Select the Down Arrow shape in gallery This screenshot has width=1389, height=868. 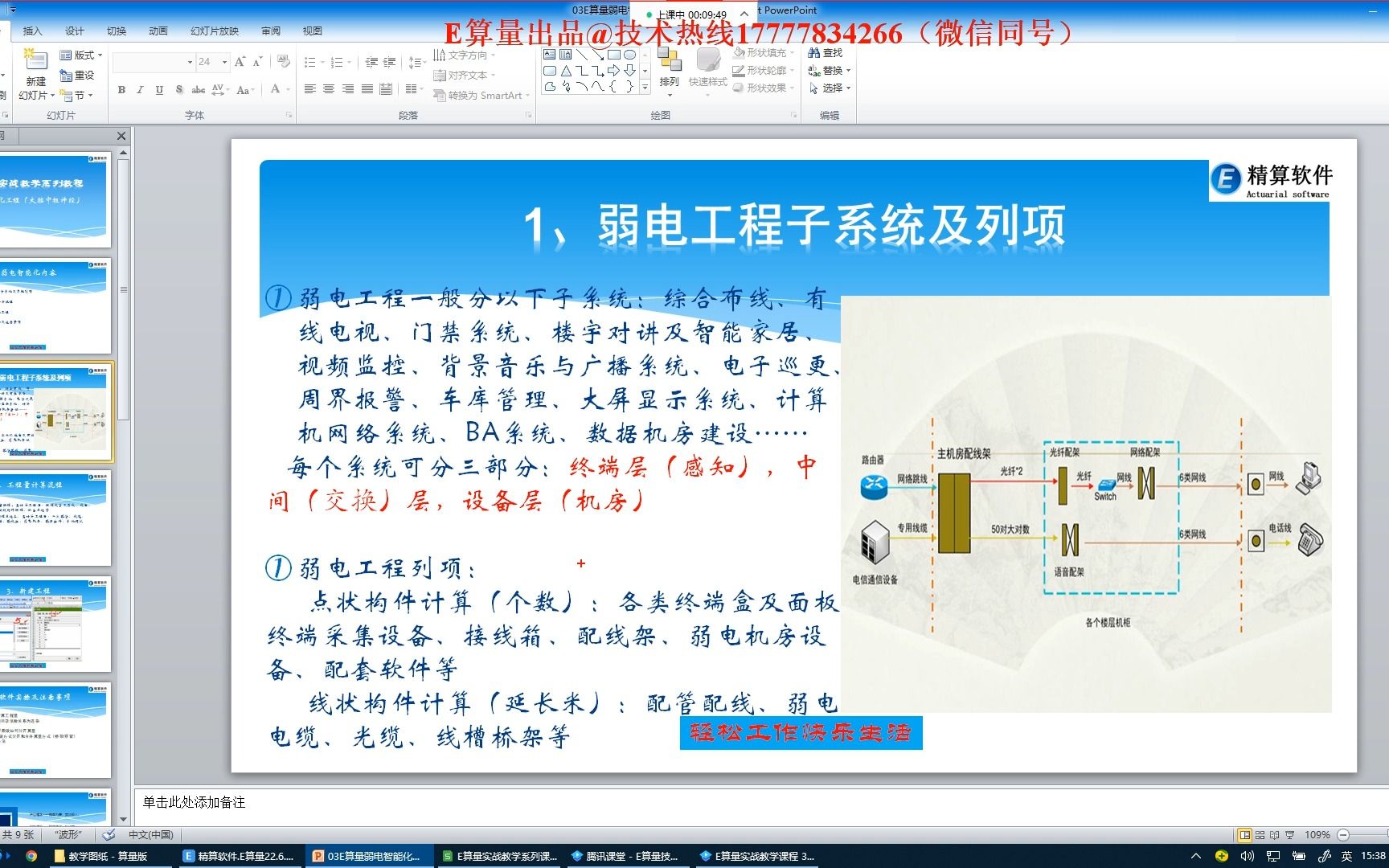click(630, 71)
